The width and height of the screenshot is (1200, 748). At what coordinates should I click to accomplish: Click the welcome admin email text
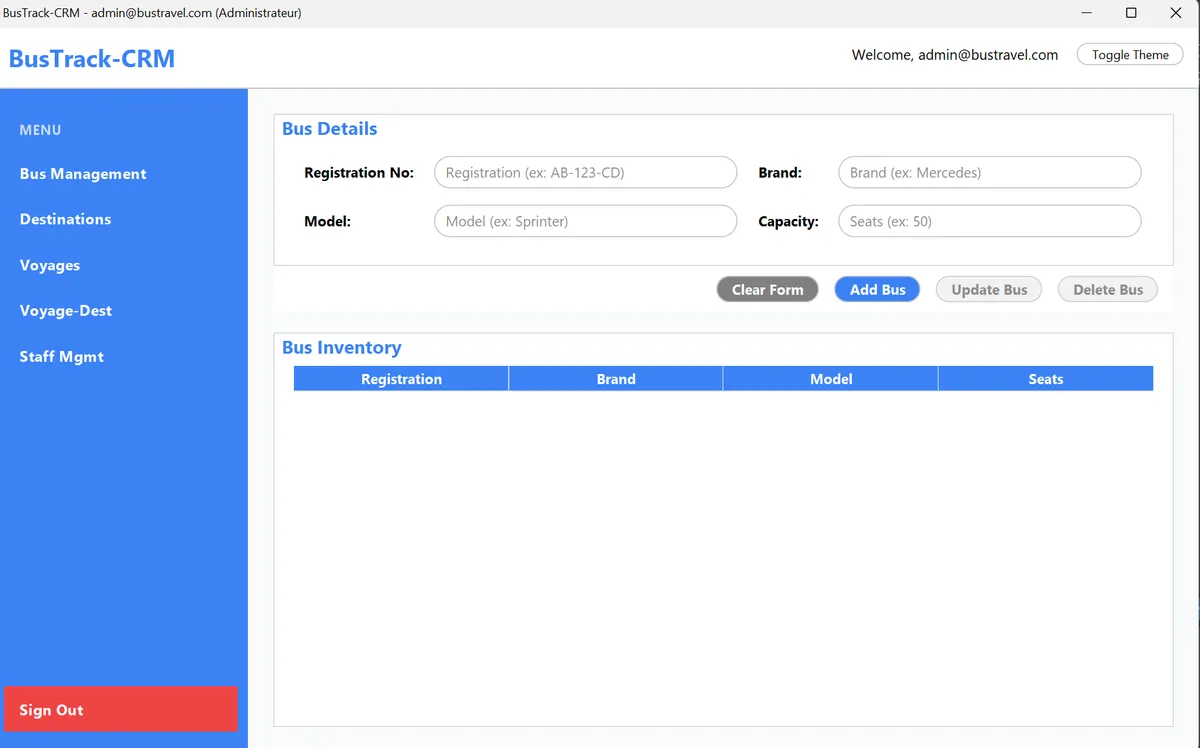coord(955,55)
